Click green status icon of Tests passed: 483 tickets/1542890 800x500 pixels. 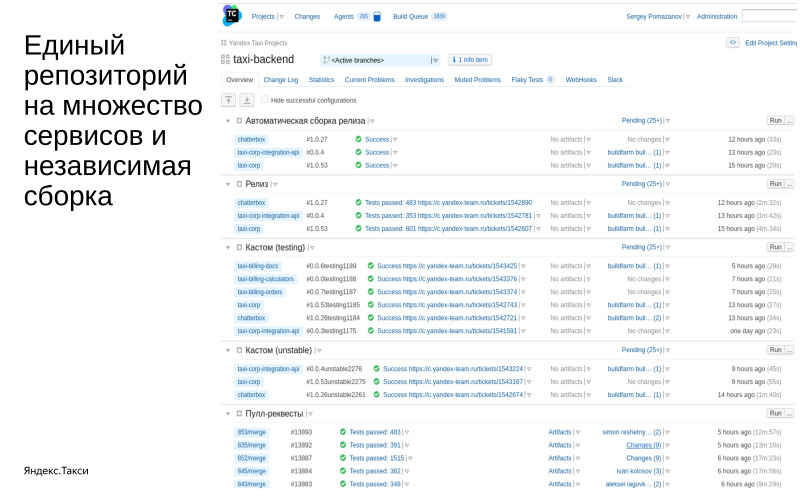[x=358, y=203]
